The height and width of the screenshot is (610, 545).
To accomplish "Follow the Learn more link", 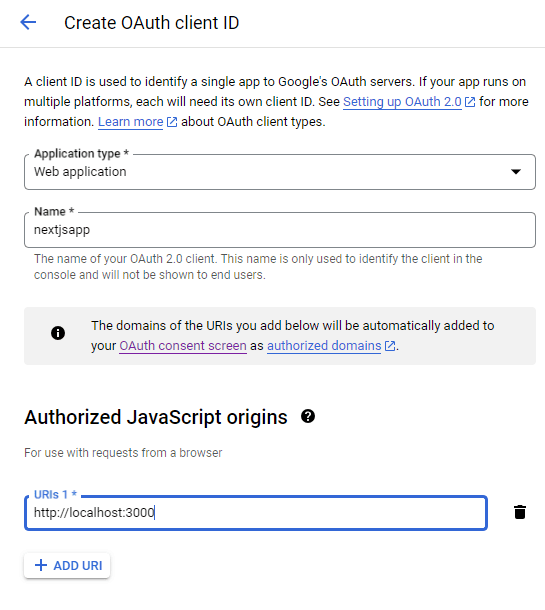I will tap(130, 122).
